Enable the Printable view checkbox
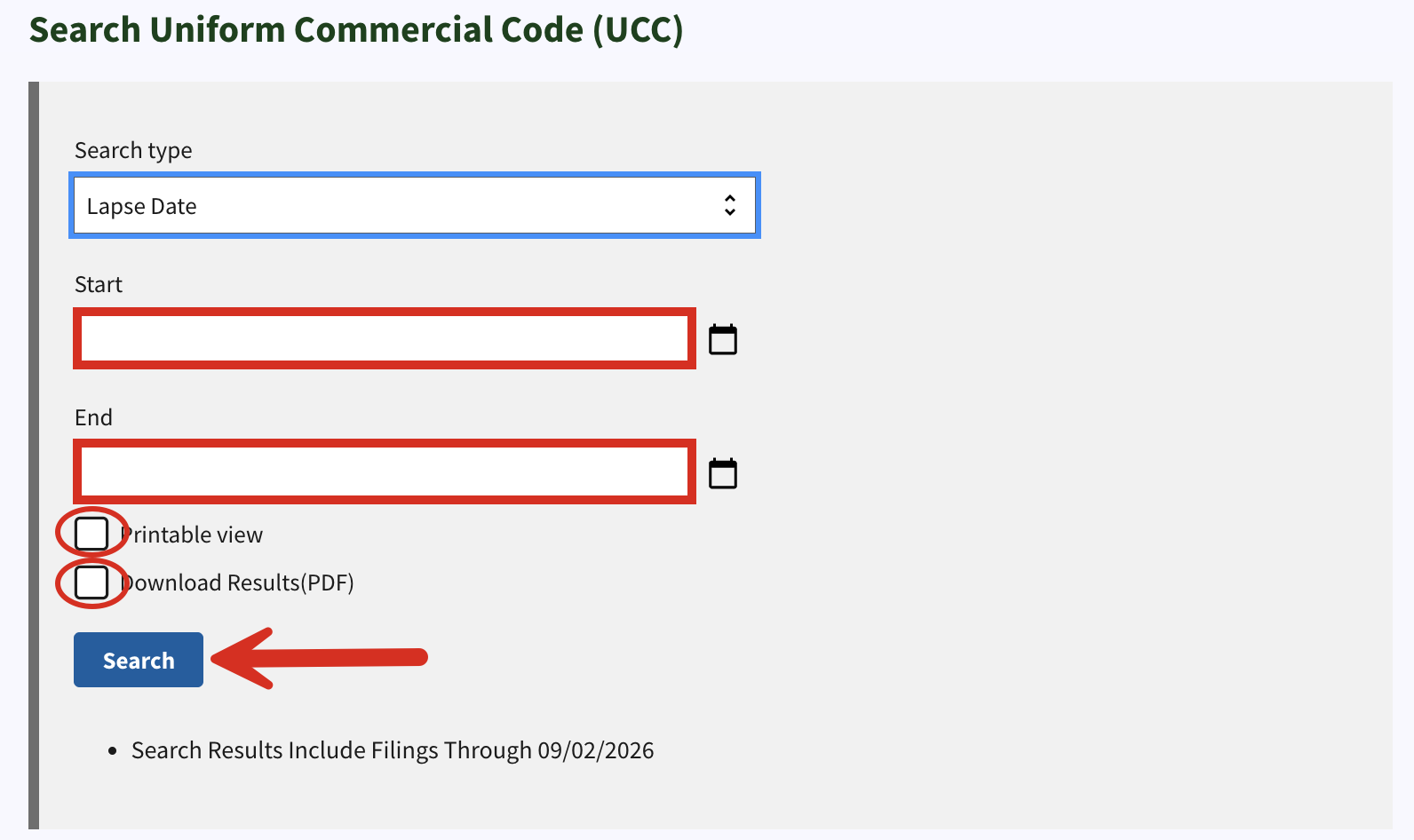 click(x=91, y=534)
